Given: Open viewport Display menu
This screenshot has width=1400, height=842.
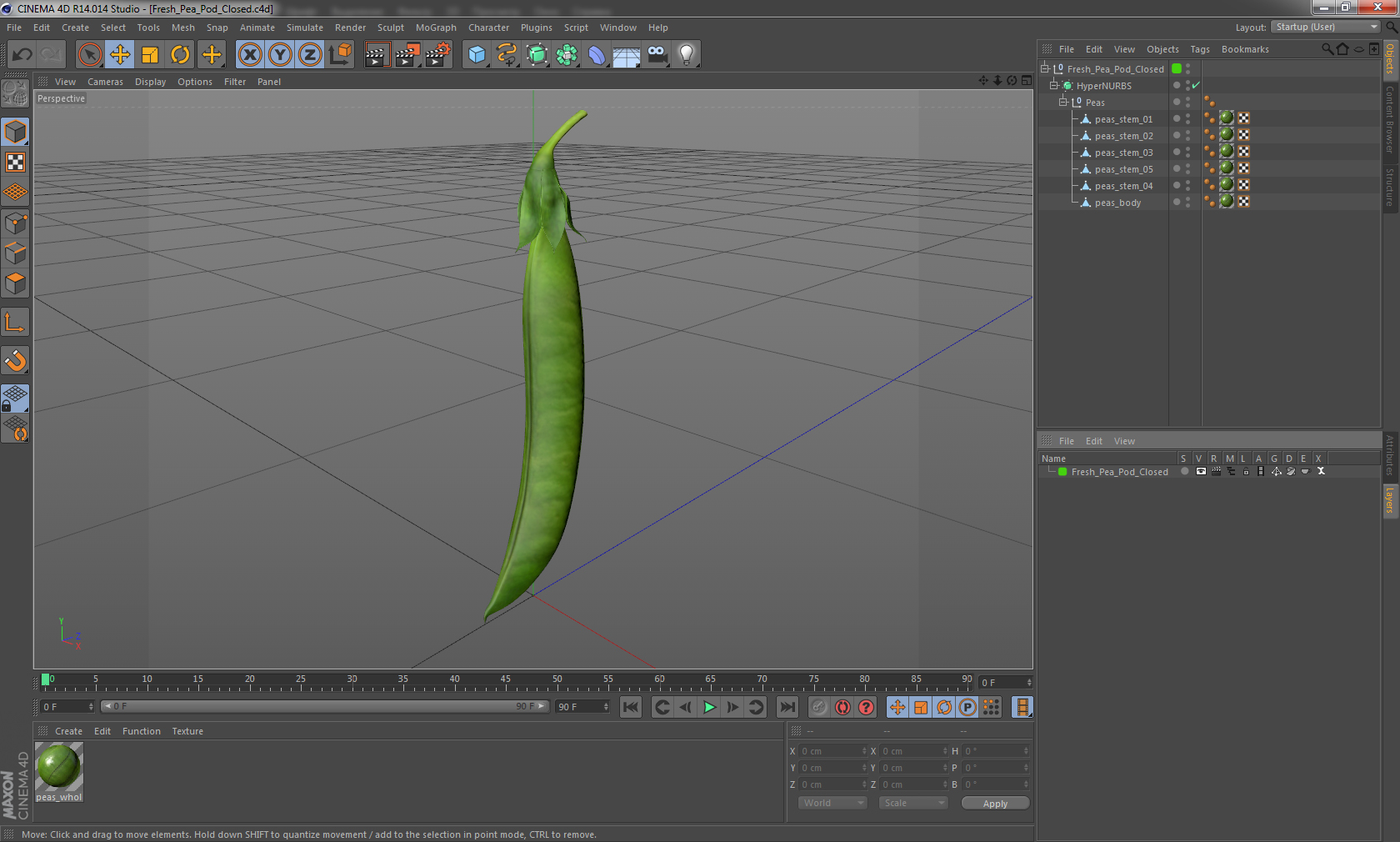Looking at the screenshot, I should pos(150,82).
